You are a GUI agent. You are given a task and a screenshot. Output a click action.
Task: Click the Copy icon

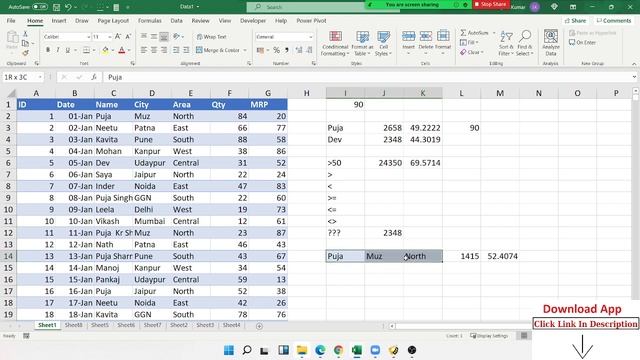coord(25,43)
